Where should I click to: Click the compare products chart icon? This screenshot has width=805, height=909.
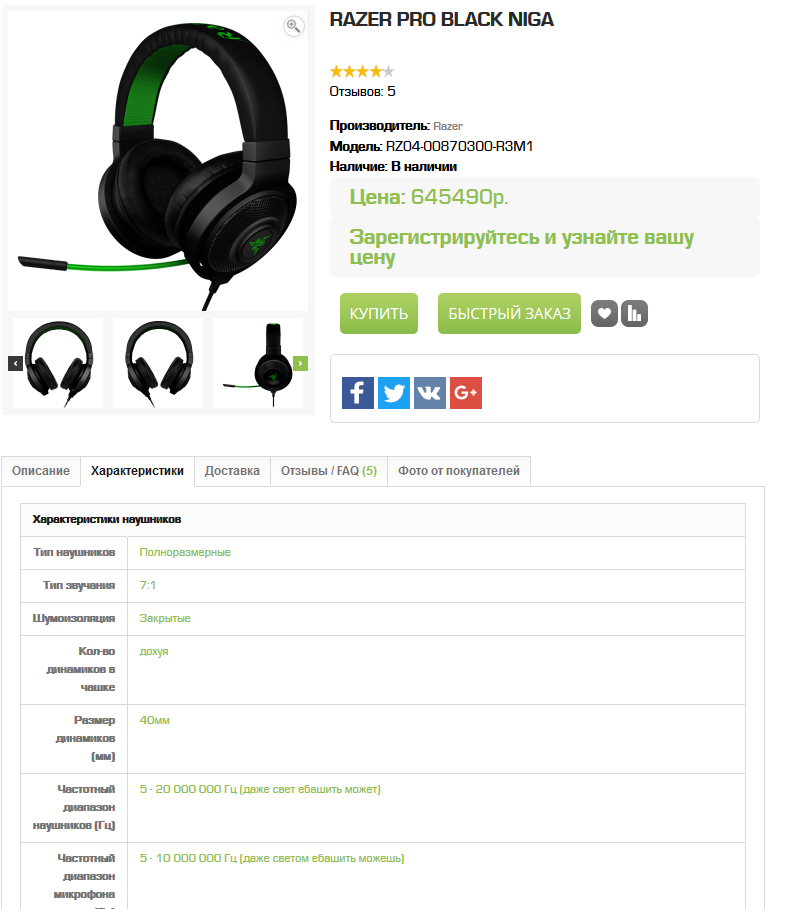pyautogui.click(x=635, y=314)
